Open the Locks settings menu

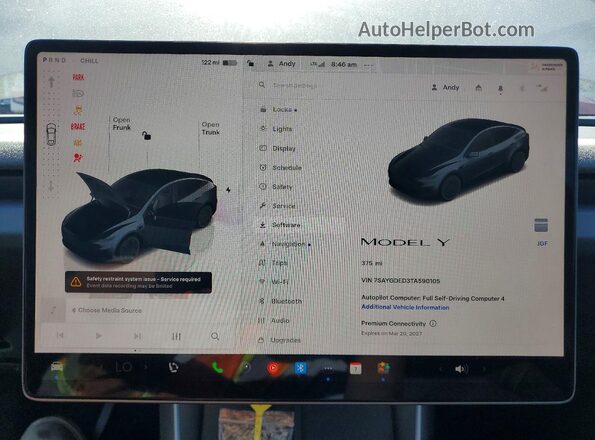coord(279,110)
